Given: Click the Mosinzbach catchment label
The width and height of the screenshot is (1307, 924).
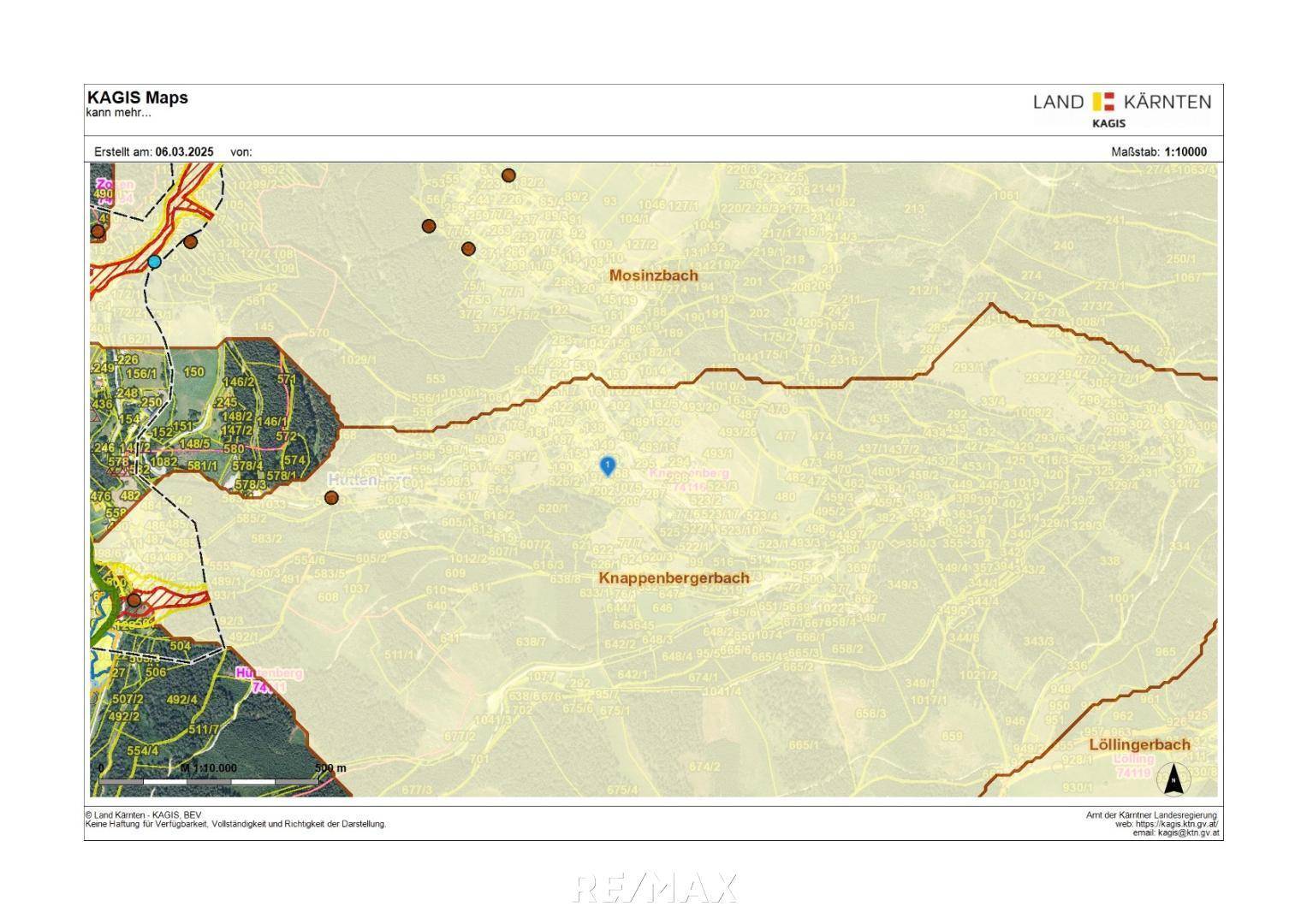Looking at the screenshot, I should [654, 275].
